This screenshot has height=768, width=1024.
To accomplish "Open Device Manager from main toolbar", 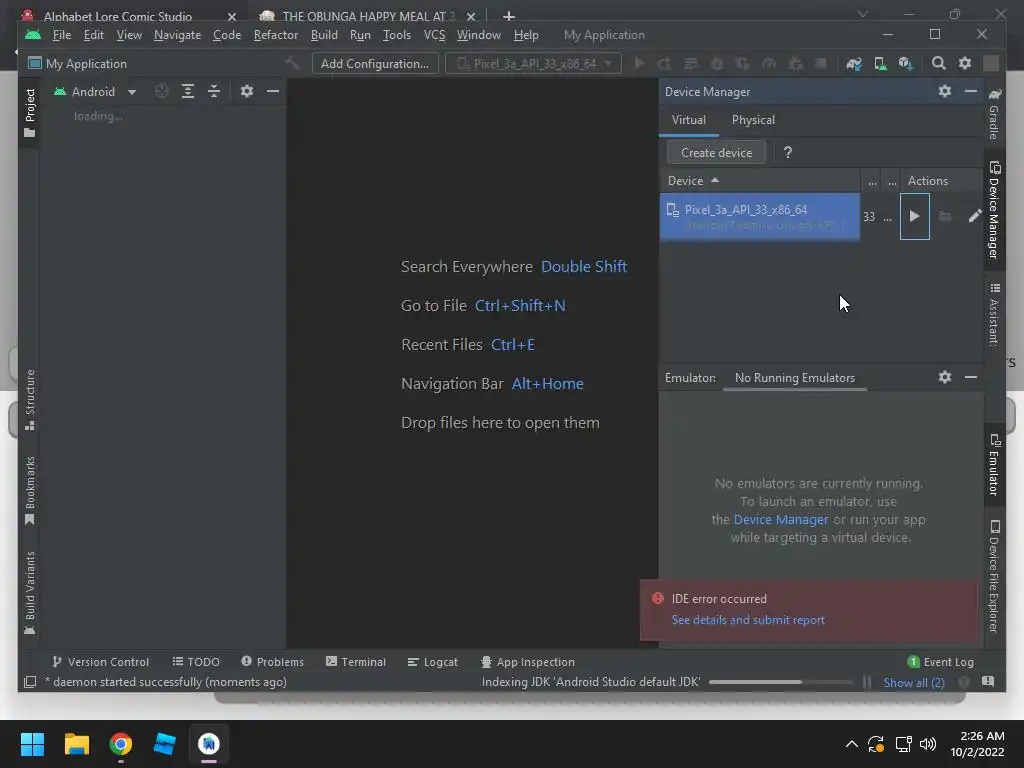I will [880, 63].
